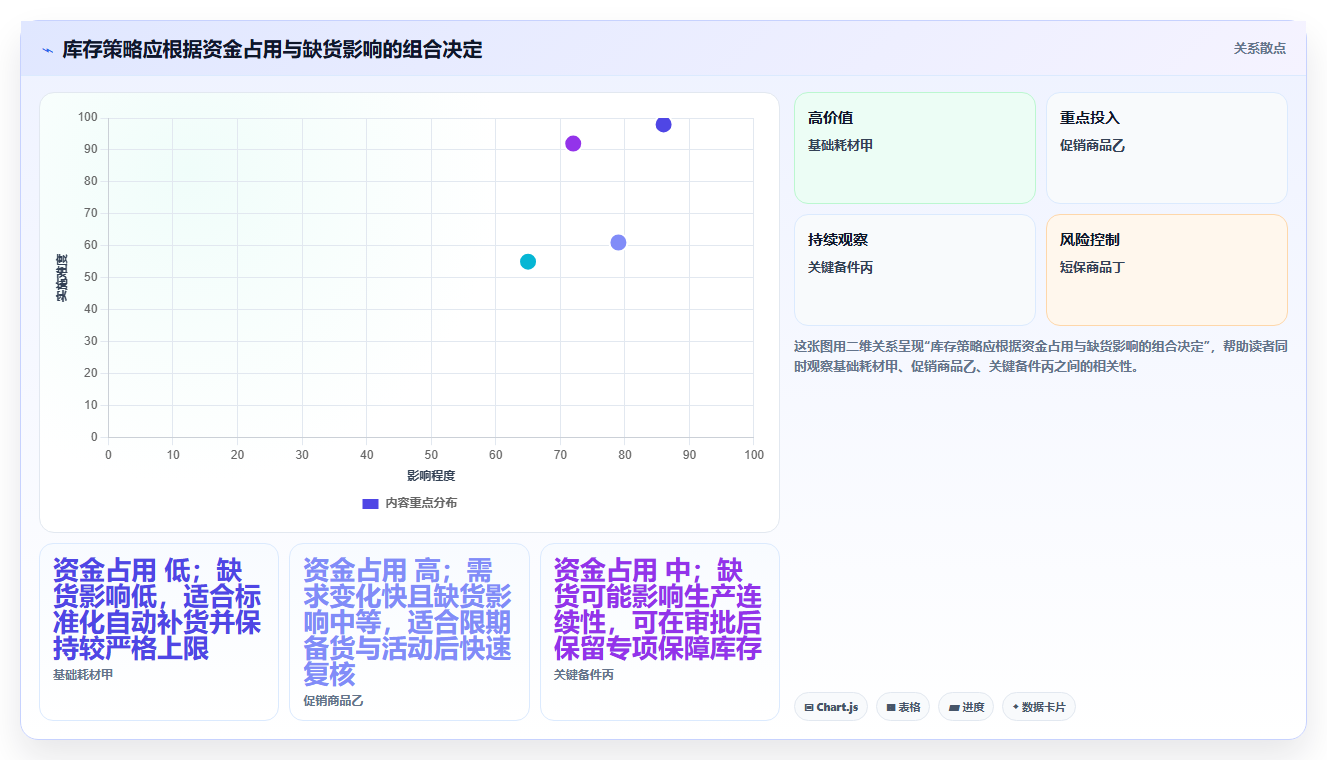
Task: Click 促销商品乙 caption under the second summary
Action: [x=334, y=700]
